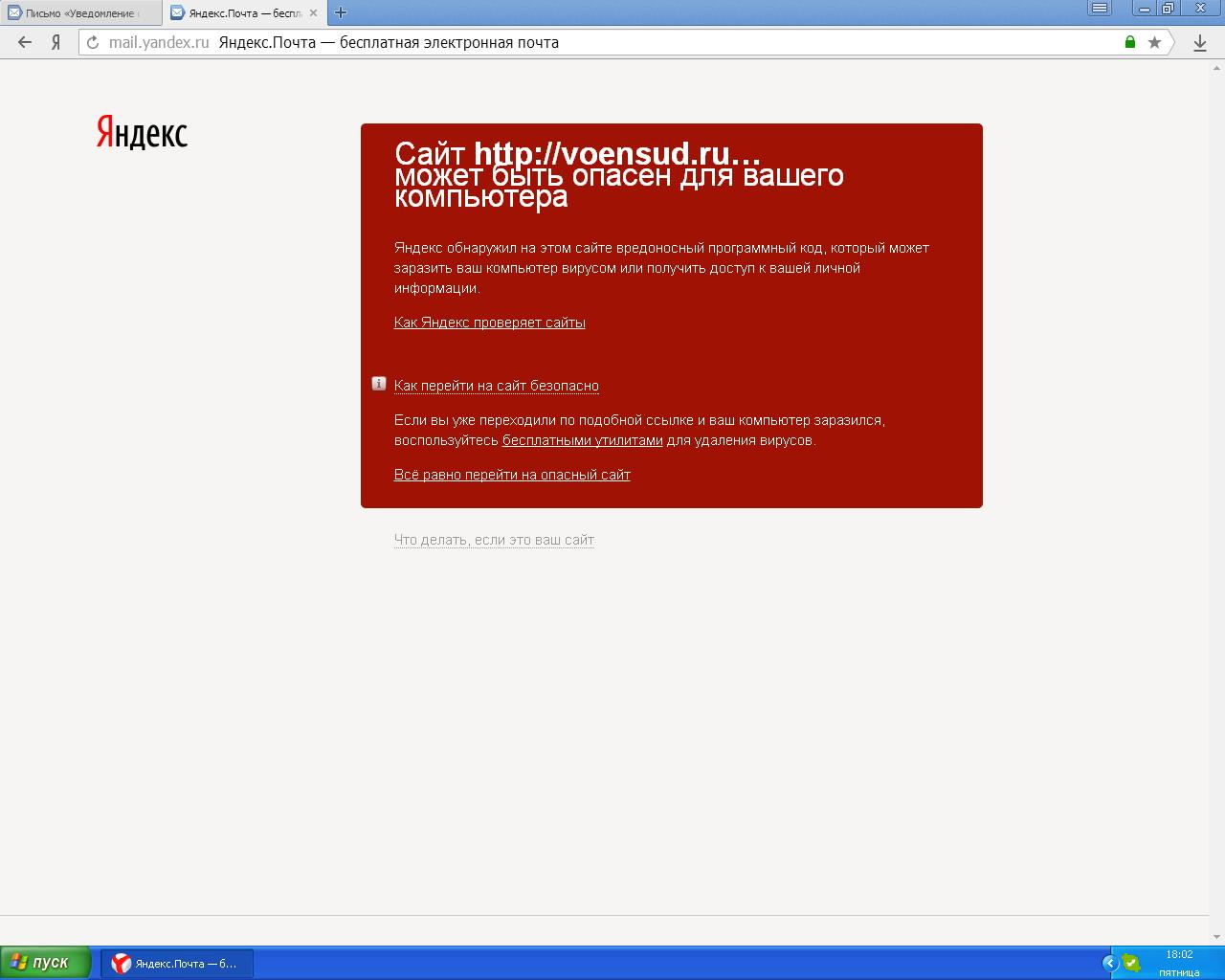The height and width of the screenshot is (980, 1225).
Task: Open the browser menu button in the title bar
Action: (x=1100, y=9)
